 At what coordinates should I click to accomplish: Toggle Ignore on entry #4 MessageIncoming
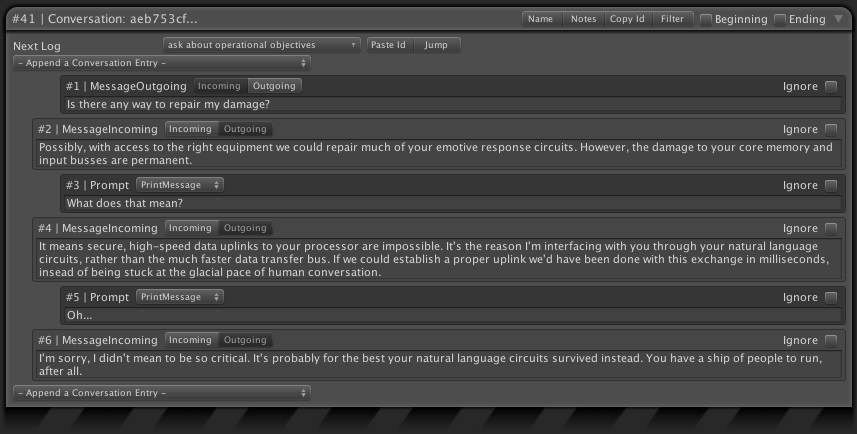pos(830,228)
